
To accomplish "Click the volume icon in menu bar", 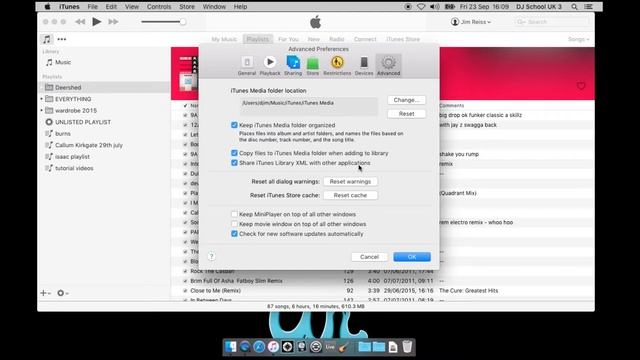I will 435,7.
